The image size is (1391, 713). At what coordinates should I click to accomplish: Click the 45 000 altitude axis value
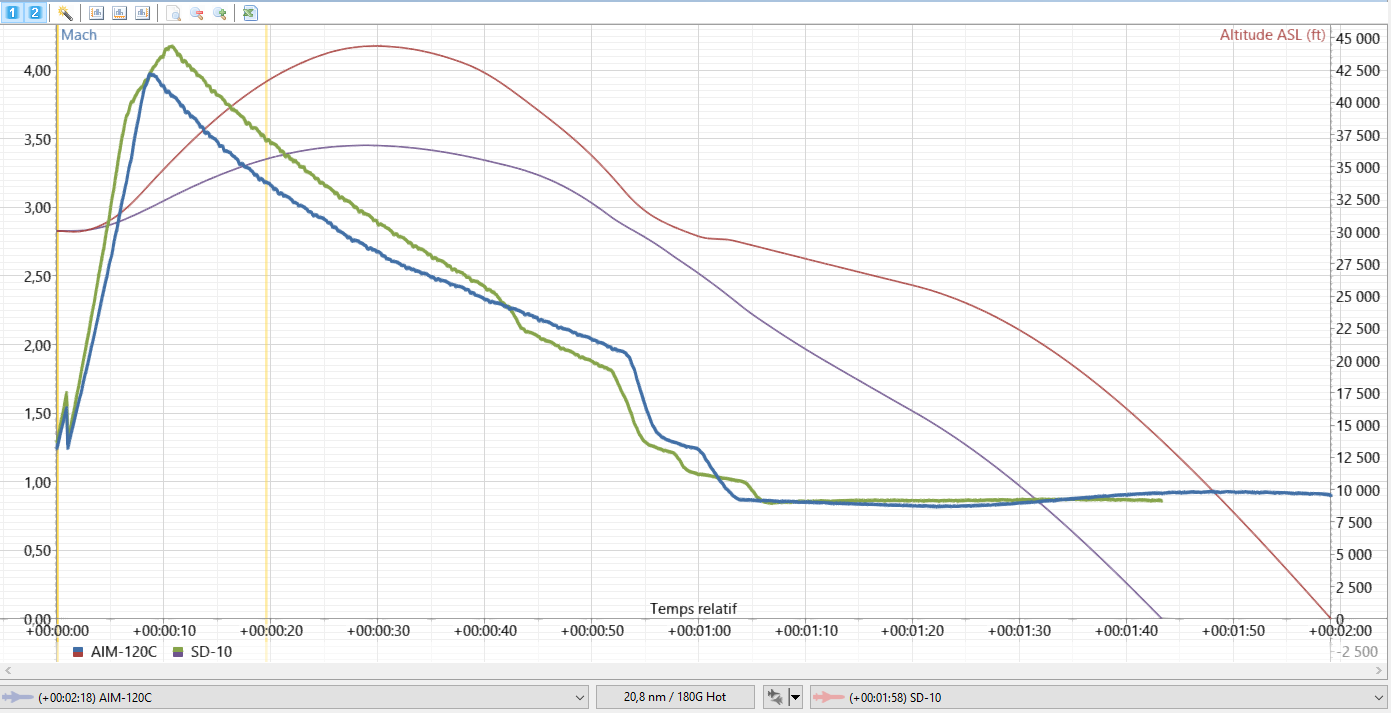1360,38
